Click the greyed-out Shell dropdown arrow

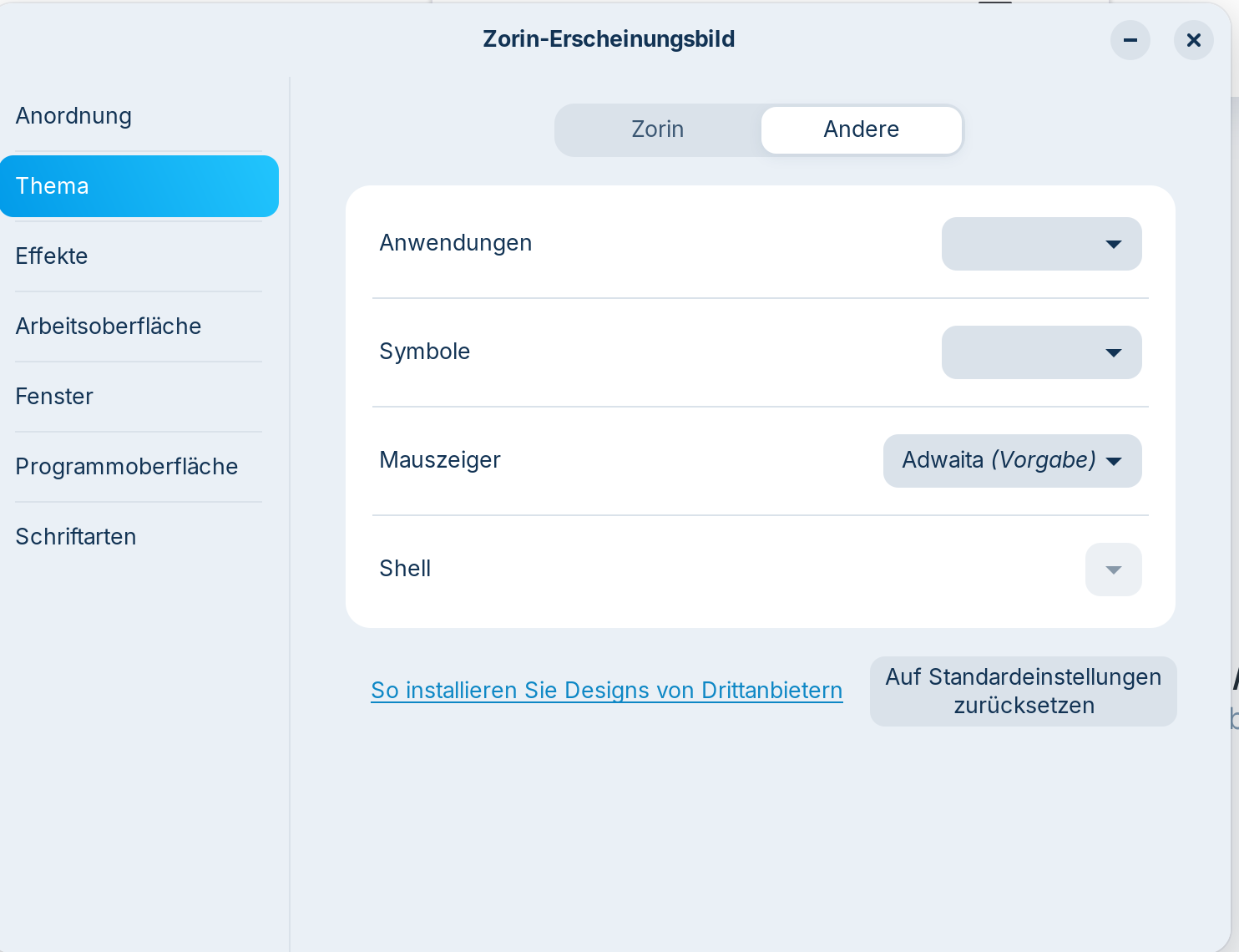(1113, 570)
